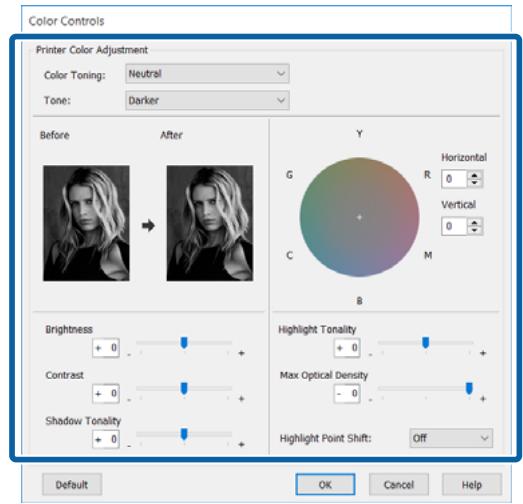Click the Highlight Tonality value field
This screenshot has height=504, width=523.
[x=347, y=348]
